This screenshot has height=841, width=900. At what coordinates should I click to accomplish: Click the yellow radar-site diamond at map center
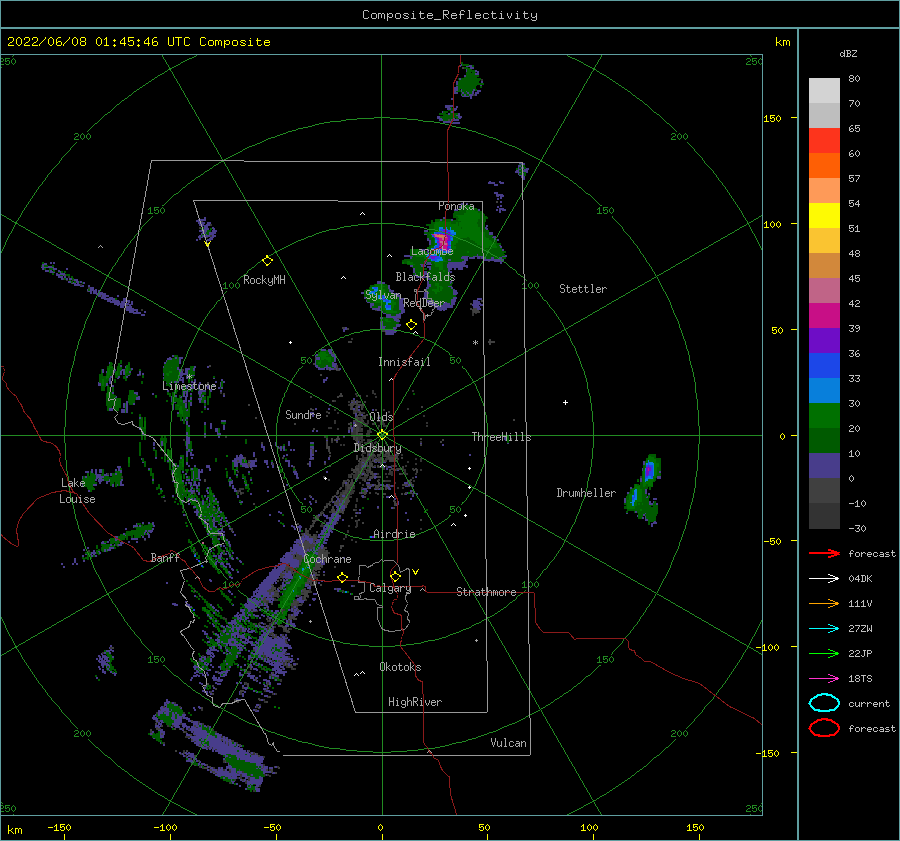[x=382, y=435]
